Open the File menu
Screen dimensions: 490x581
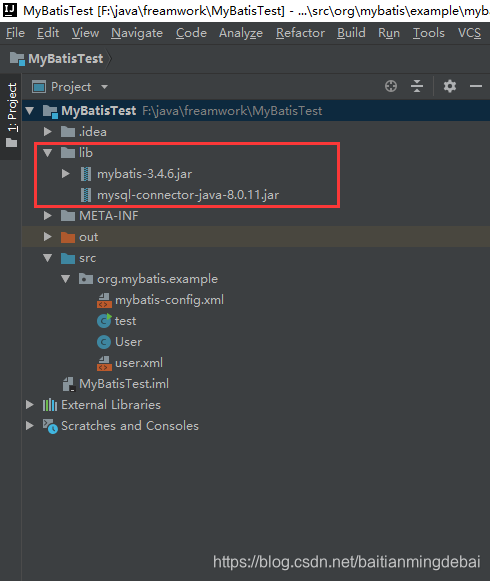(x=15, y=33)
